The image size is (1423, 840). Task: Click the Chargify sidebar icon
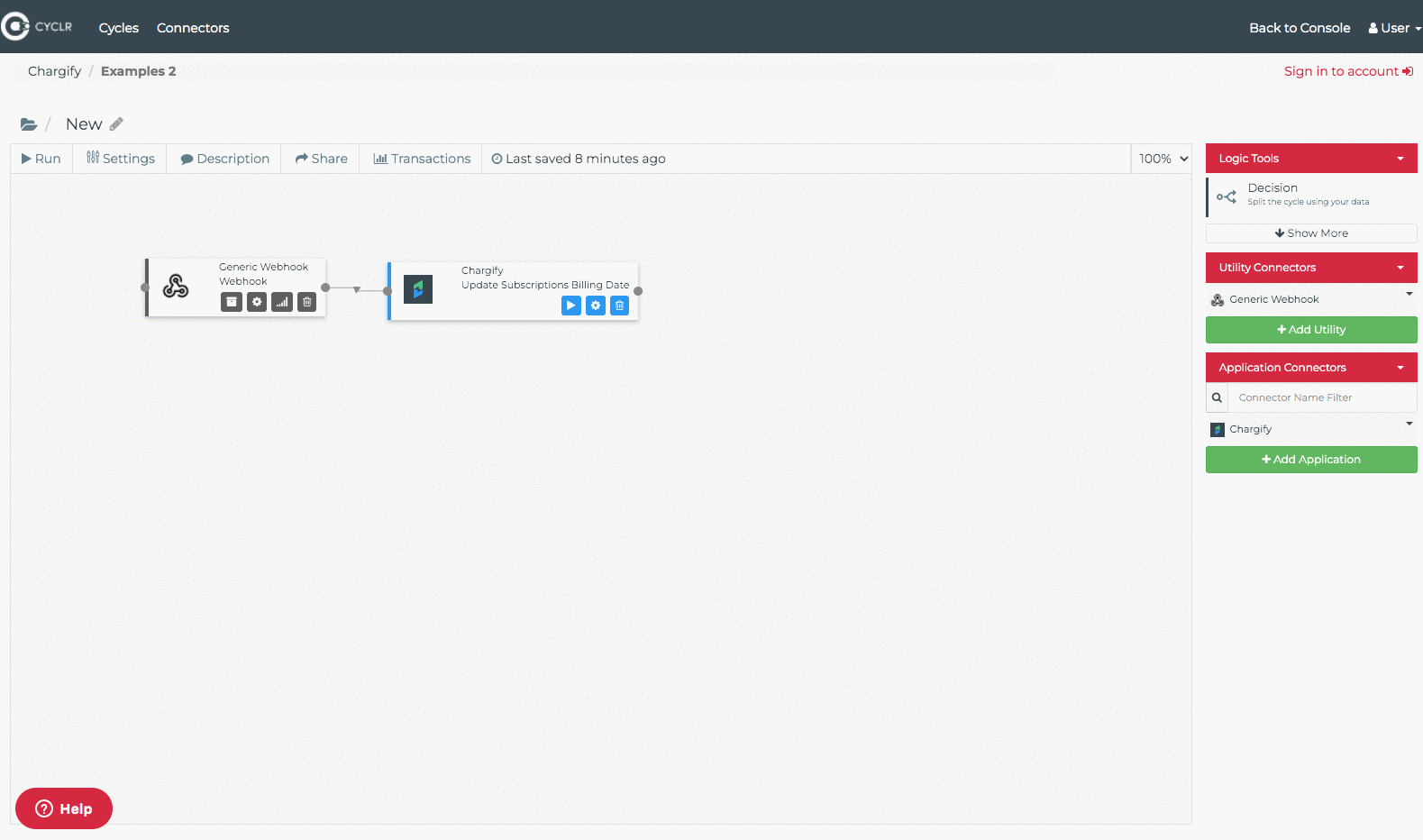tap(1218, 430)
